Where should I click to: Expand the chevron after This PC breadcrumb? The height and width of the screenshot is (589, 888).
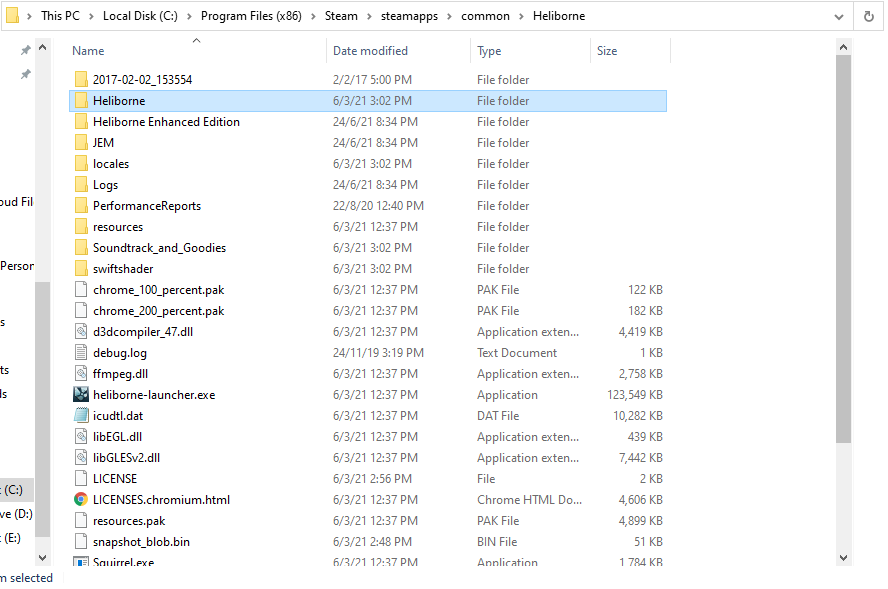point(91,16)
